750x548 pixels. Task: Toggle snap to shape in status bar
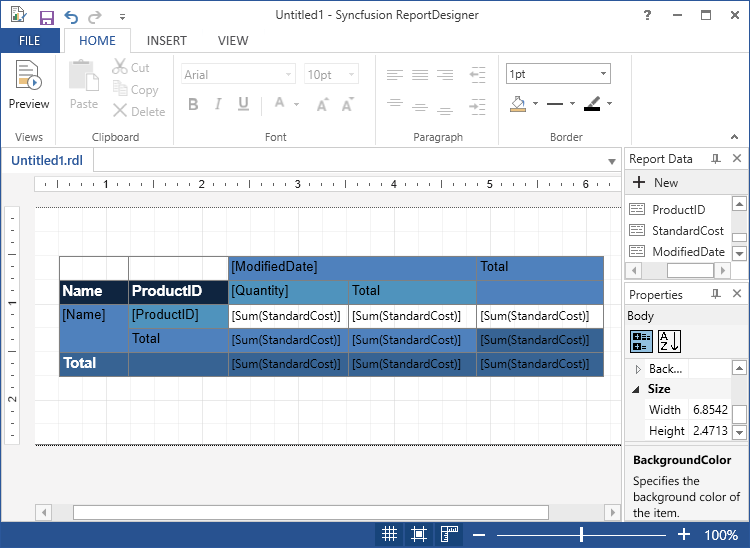pyautogui.click(x=419, y=535)
